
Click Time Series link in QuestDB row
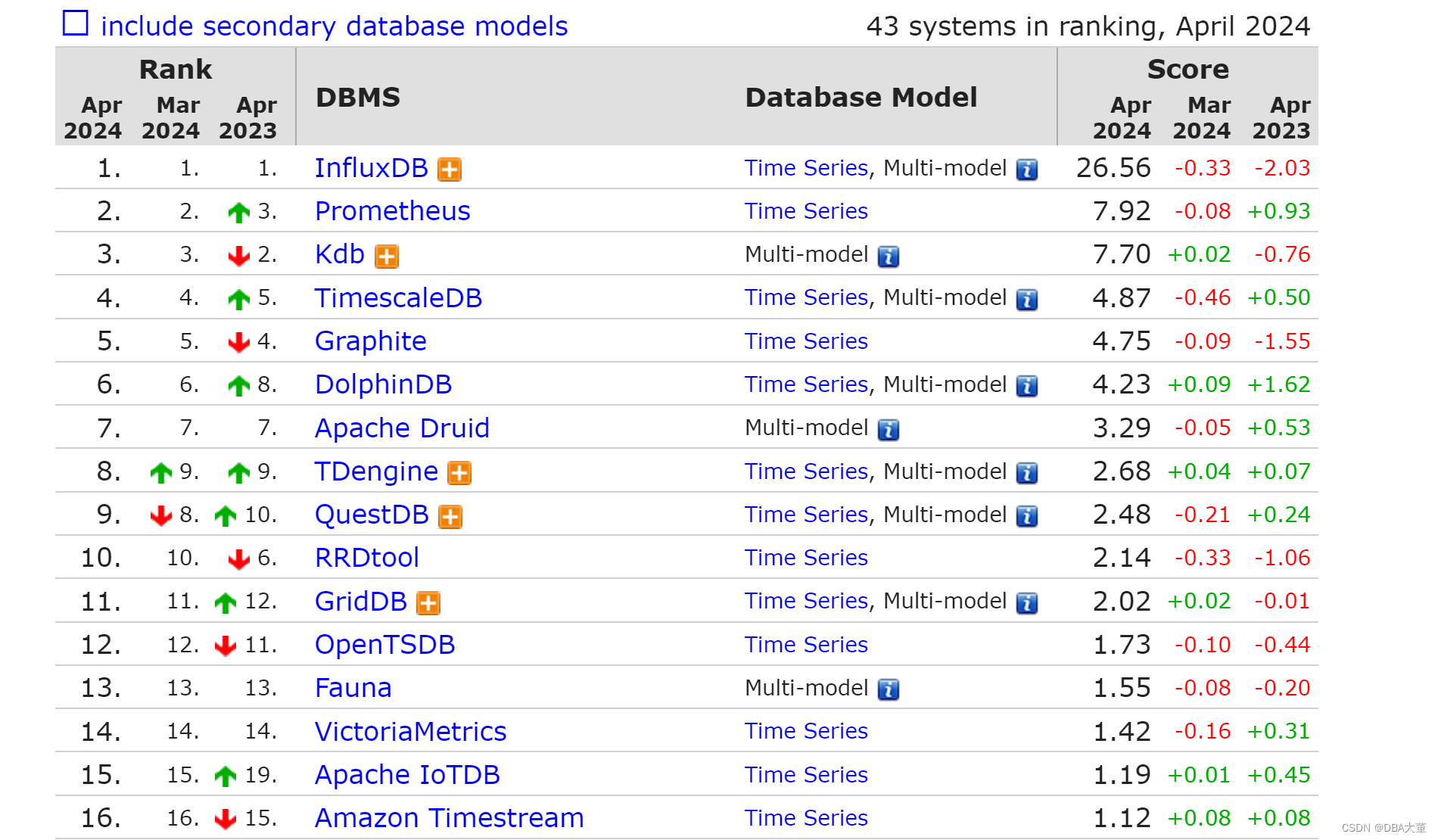(806, 515)
